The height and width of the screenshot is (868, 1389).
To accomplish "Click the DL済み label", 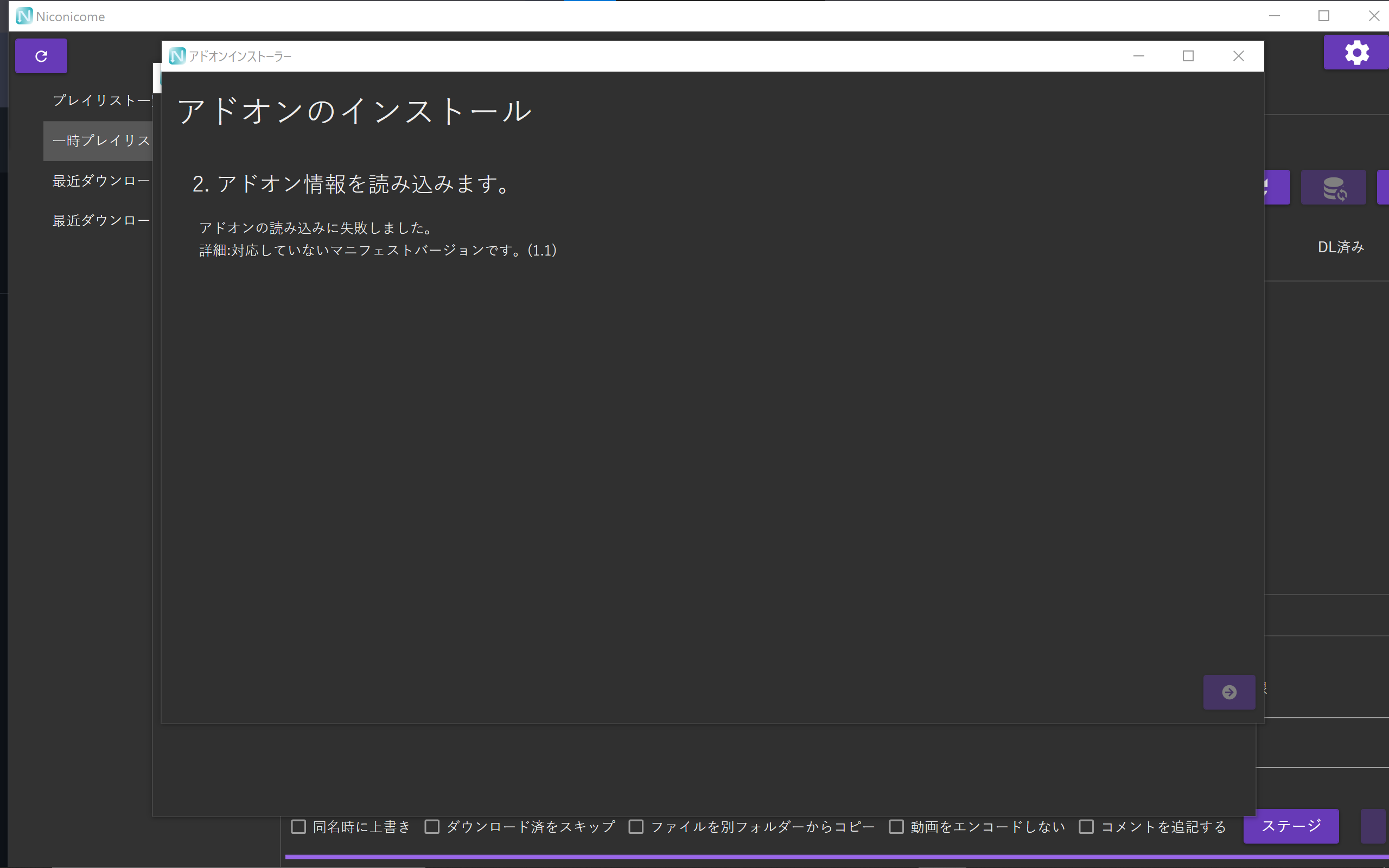I will click(x=1340, y=246).
